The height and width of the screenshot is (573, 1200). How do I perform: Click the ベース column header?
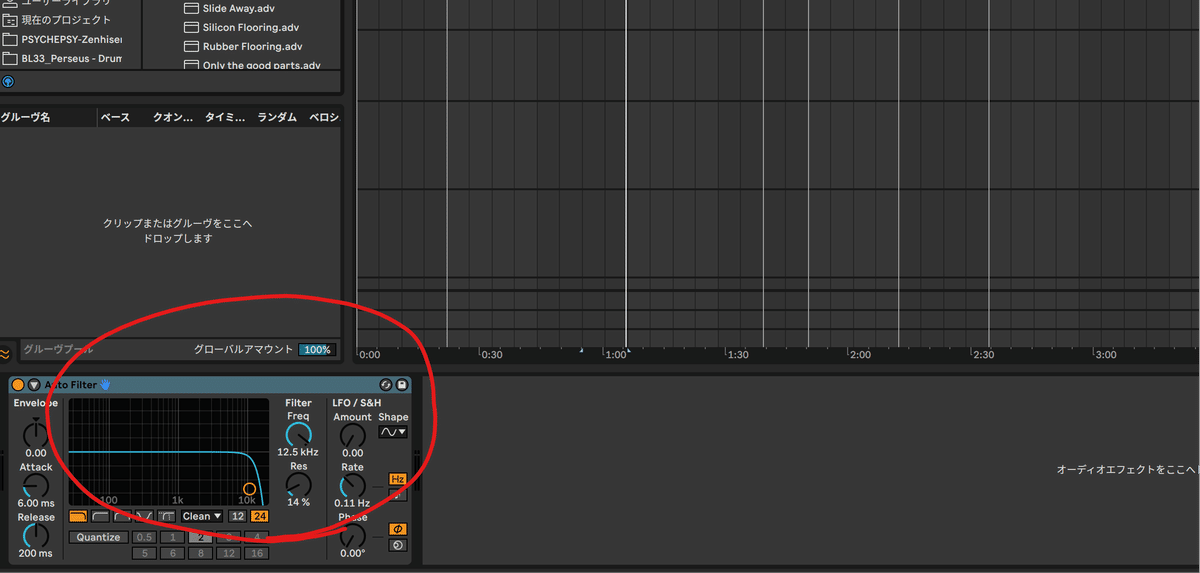point(115,117)
